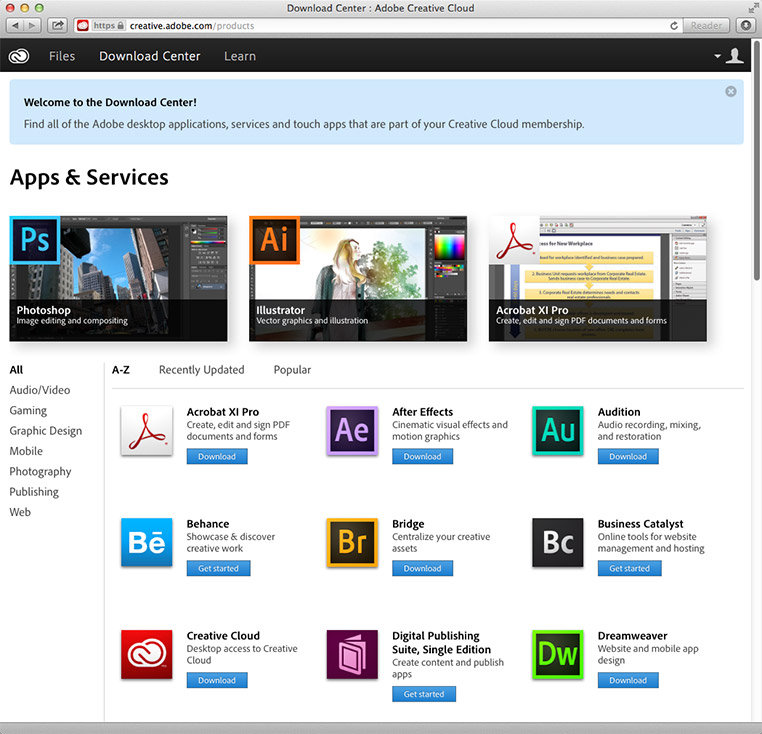762x734 pixels.
Task: Click the Creative Cloud logo in header
Action: pyautogui.click(x=19, y=56)
